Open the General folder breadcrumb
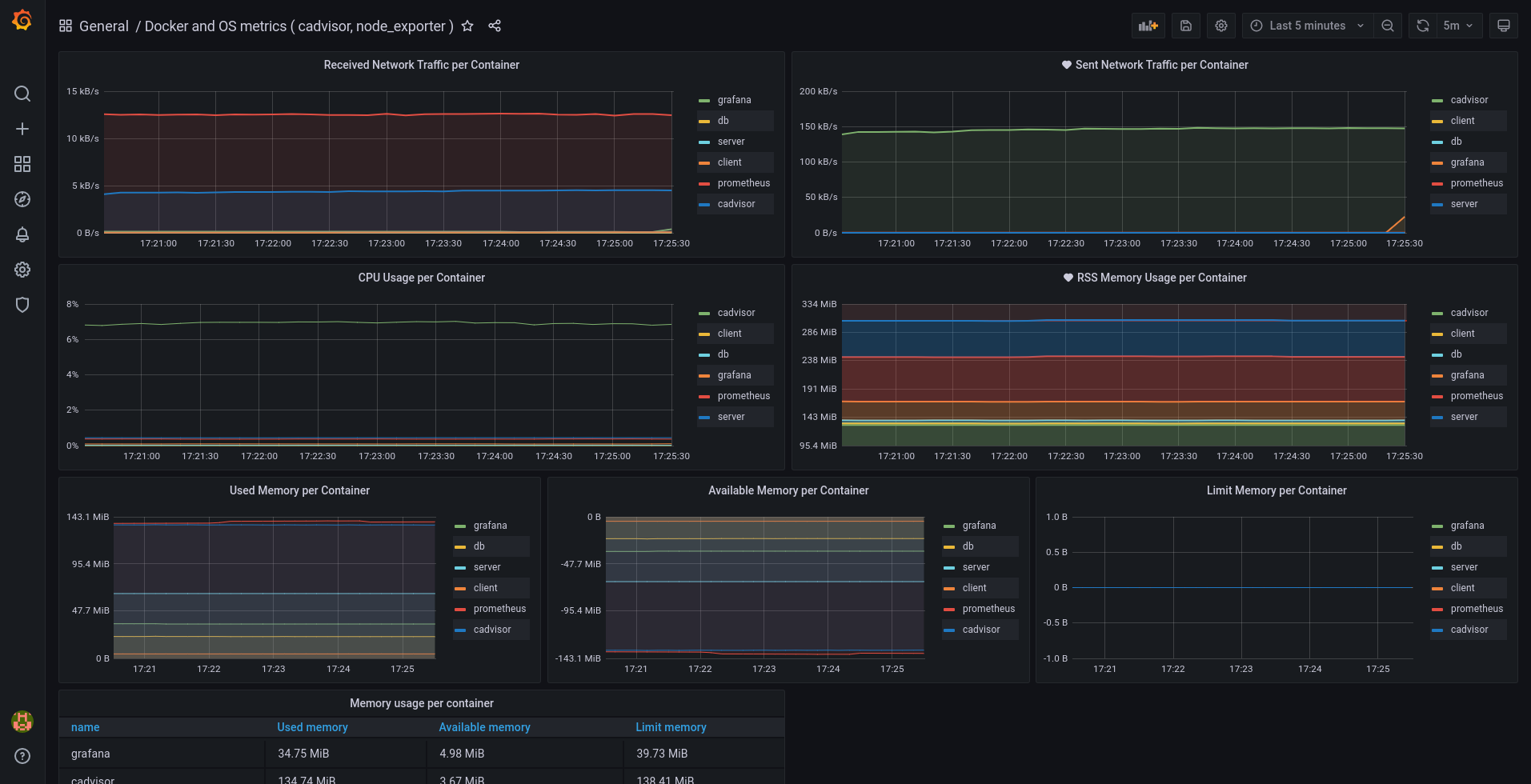The height and width of the screenshot is (784, 1531). pos(104,26)
